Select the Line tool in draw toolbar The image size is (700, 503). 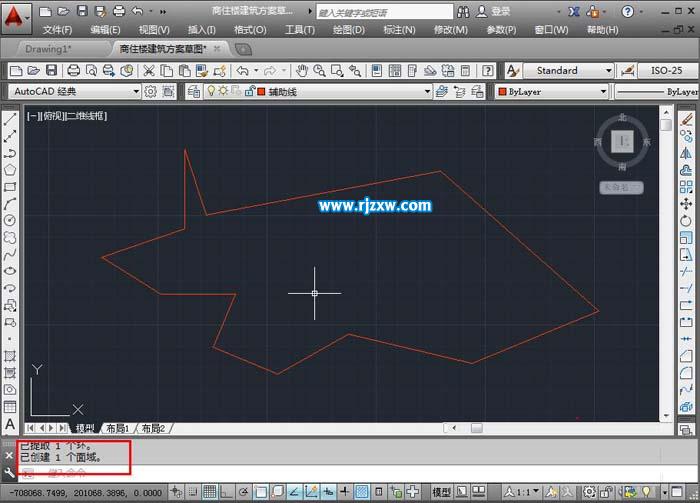coord(10,119)
